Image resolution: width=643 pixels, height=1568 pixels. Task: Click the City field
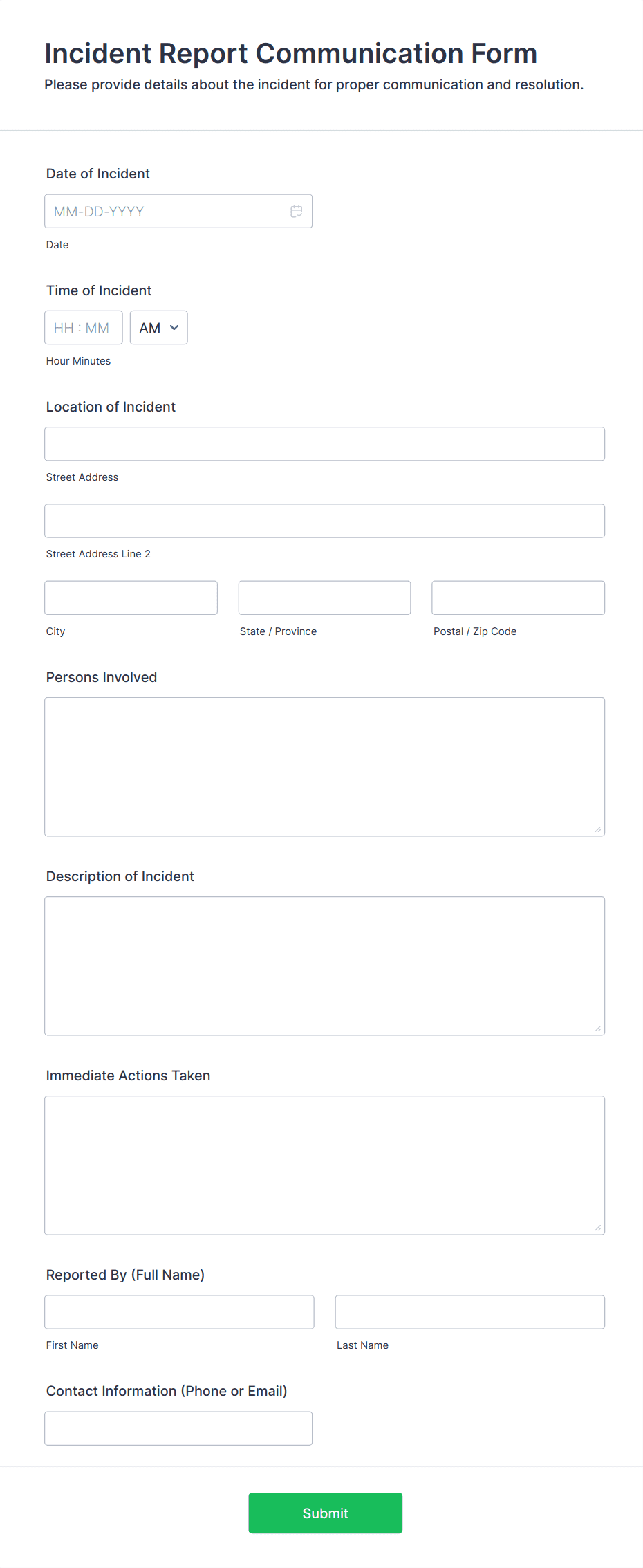click(x=131, y=597)
